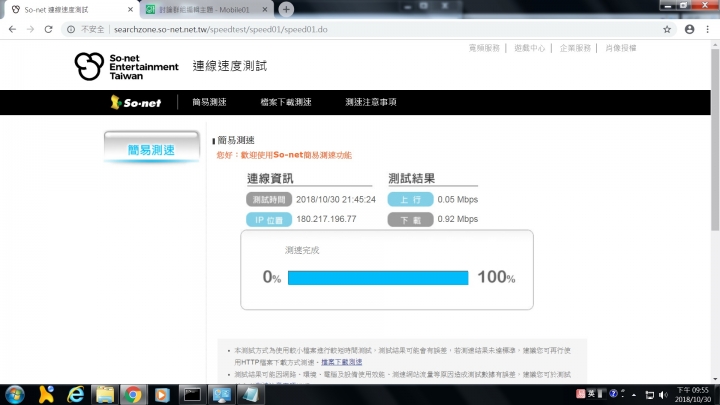This screenshot has height=405, width=720.
Task: Open 測速注意事項 in the nav bar
Action: [371, 102]
